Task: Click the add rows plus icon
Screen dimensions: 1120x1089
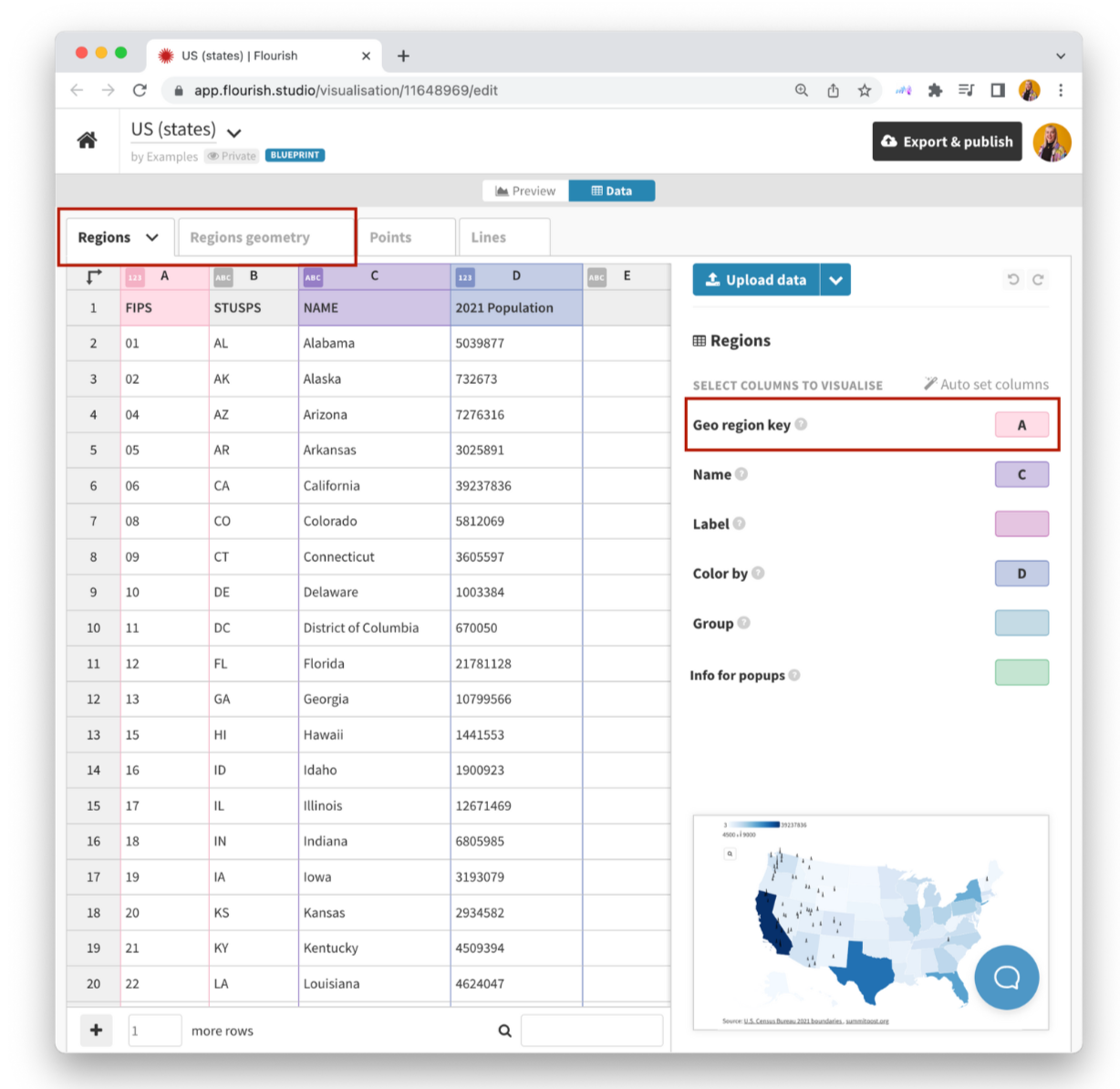Action: pyautogui.click(x=96, y=1030)
